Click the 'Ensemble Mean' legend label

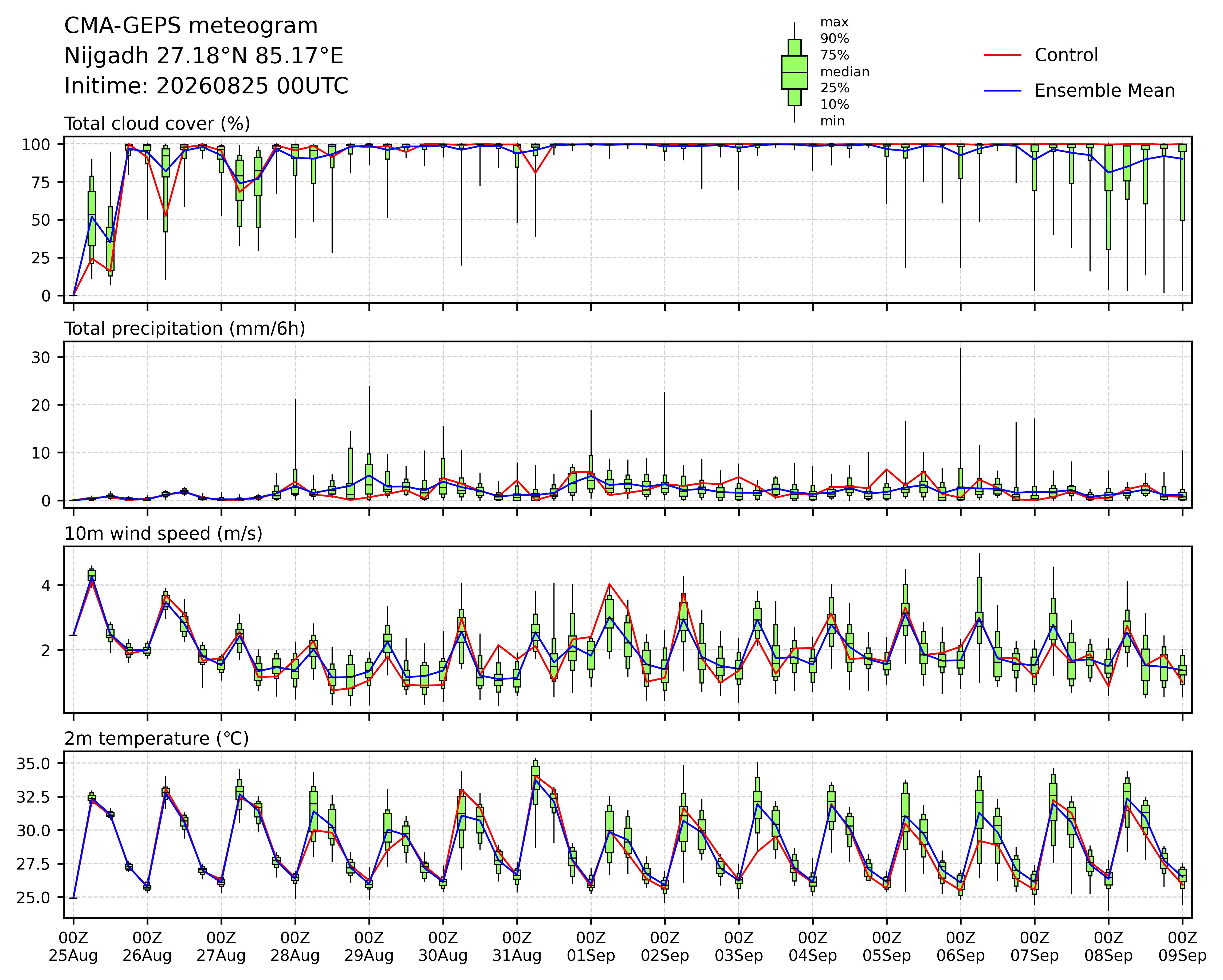tap(1104, 91)
